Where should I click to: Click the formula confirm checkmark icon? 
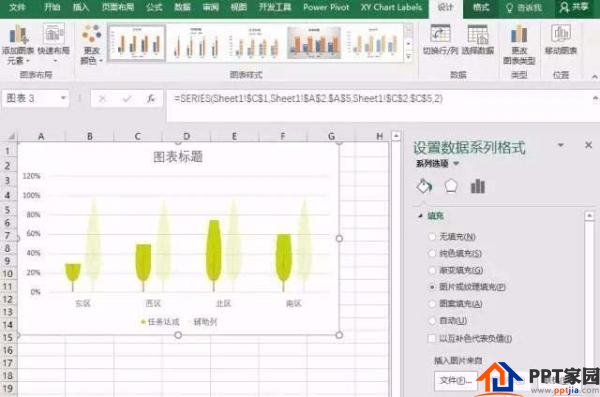pyautogui.click(x=127, y=99)
